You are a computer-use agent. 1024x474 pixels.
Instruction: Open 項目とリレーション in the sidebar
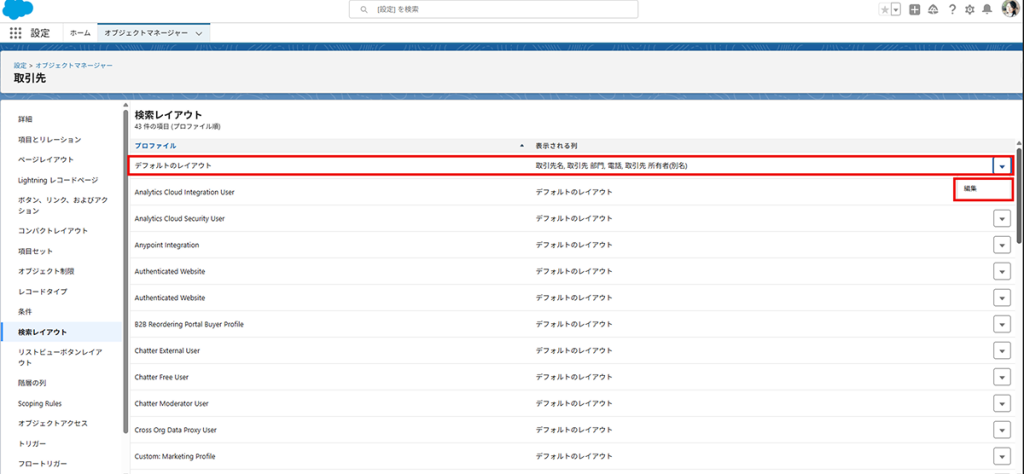point(50,139)
